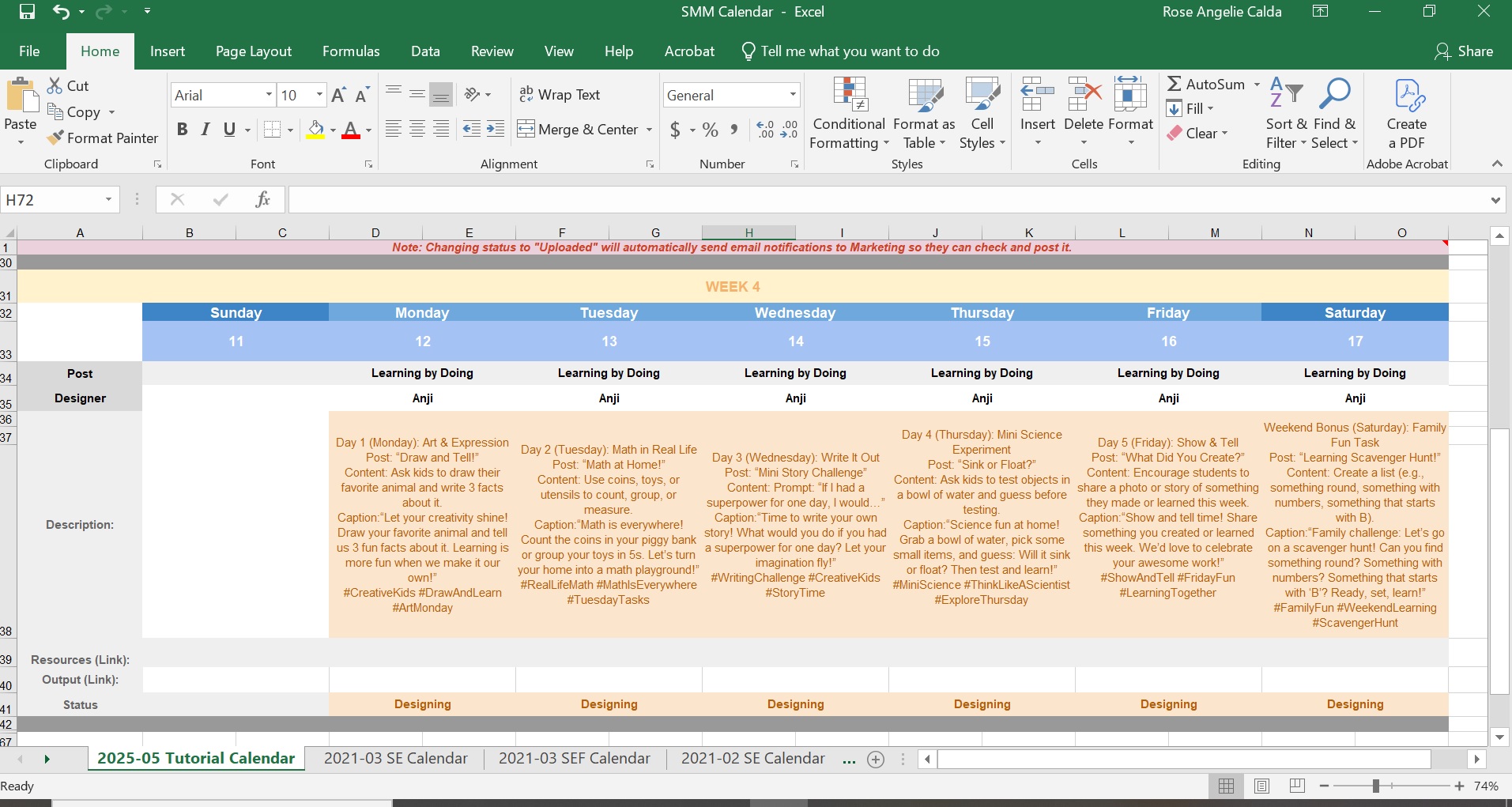This screenshot has width=1512, height=807.
Task: Toggle Italic formatting
Action: tap(205, 129)
